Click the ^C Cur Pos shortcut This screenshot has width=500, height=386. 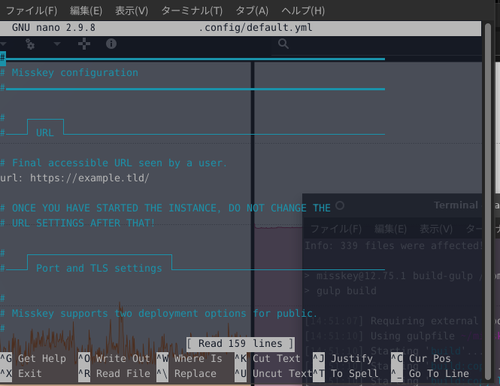[x=421, y=359]
